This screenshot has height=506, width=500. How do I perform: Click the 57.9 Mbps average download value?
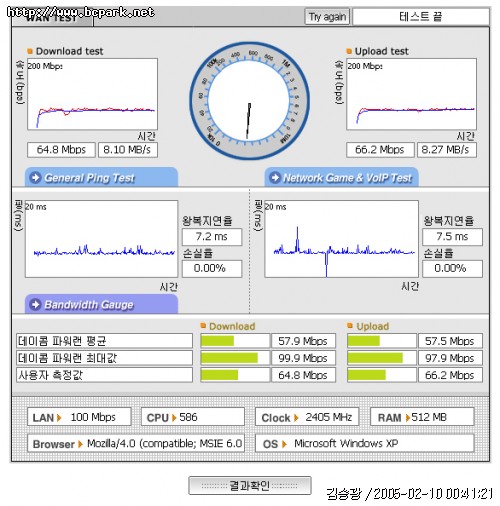(304, 341)
